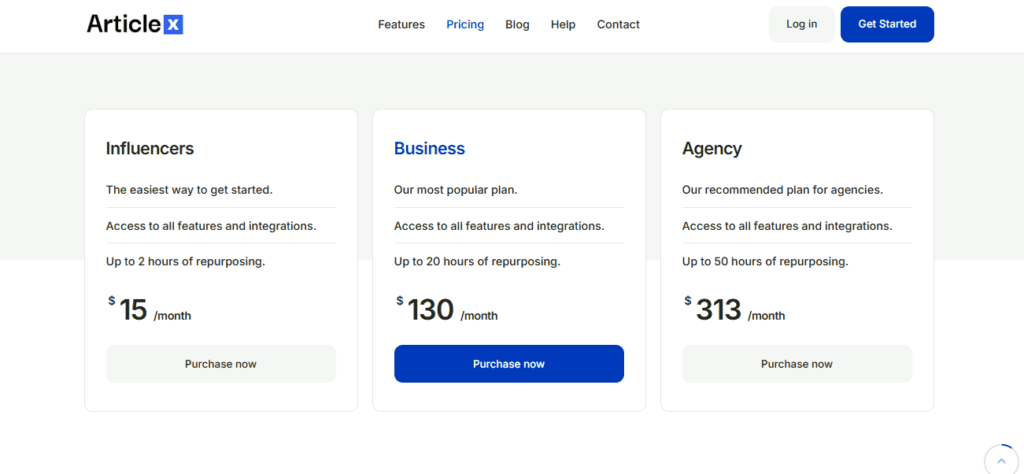Screen dimensions: 1024x474
Task: Open the Contact navigation link
Action: pyautogui.click(x=618, y=24)
